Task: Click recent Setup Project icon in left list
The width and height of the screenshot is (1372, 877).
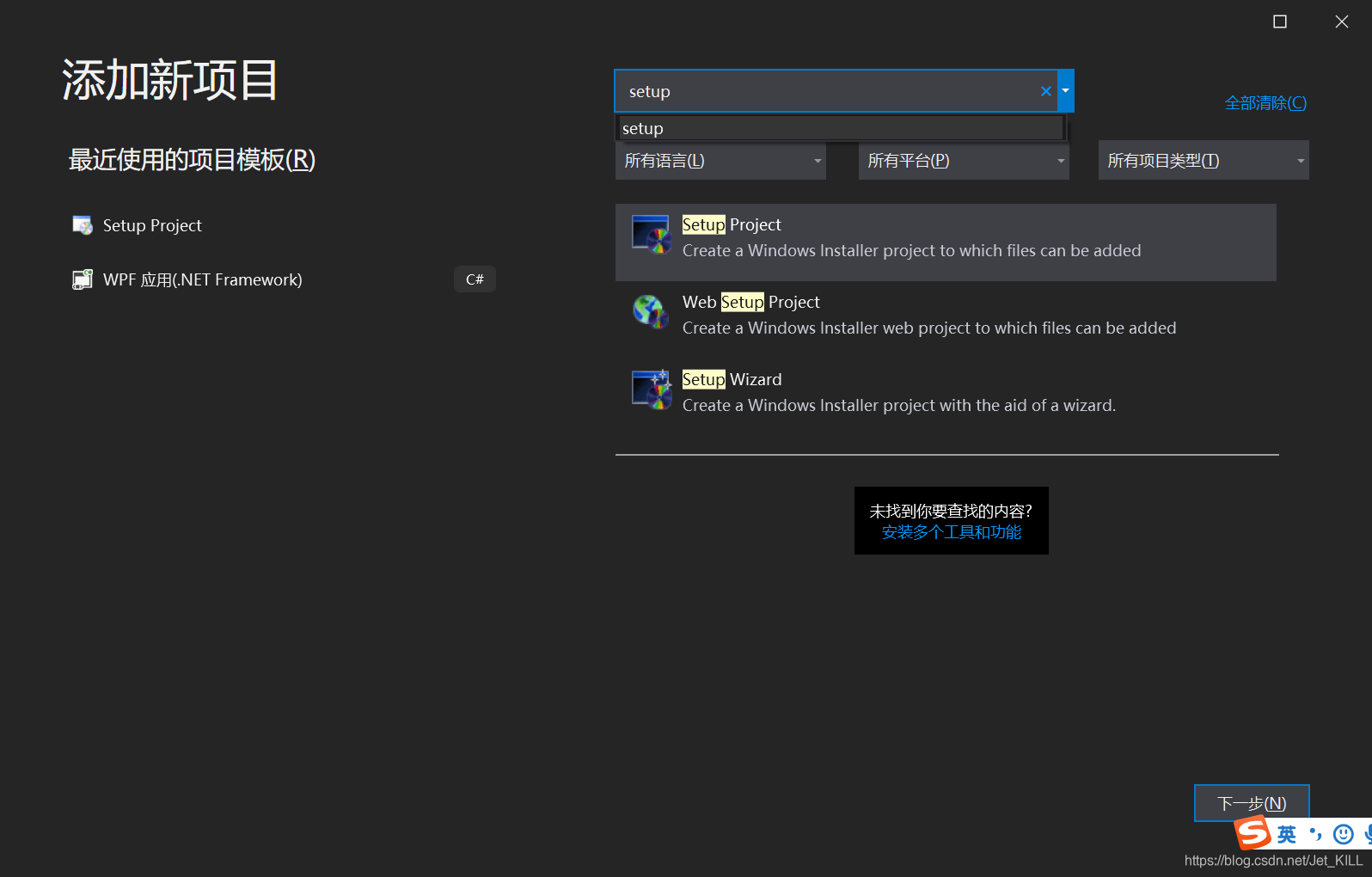Action: [x=83, y=225]
